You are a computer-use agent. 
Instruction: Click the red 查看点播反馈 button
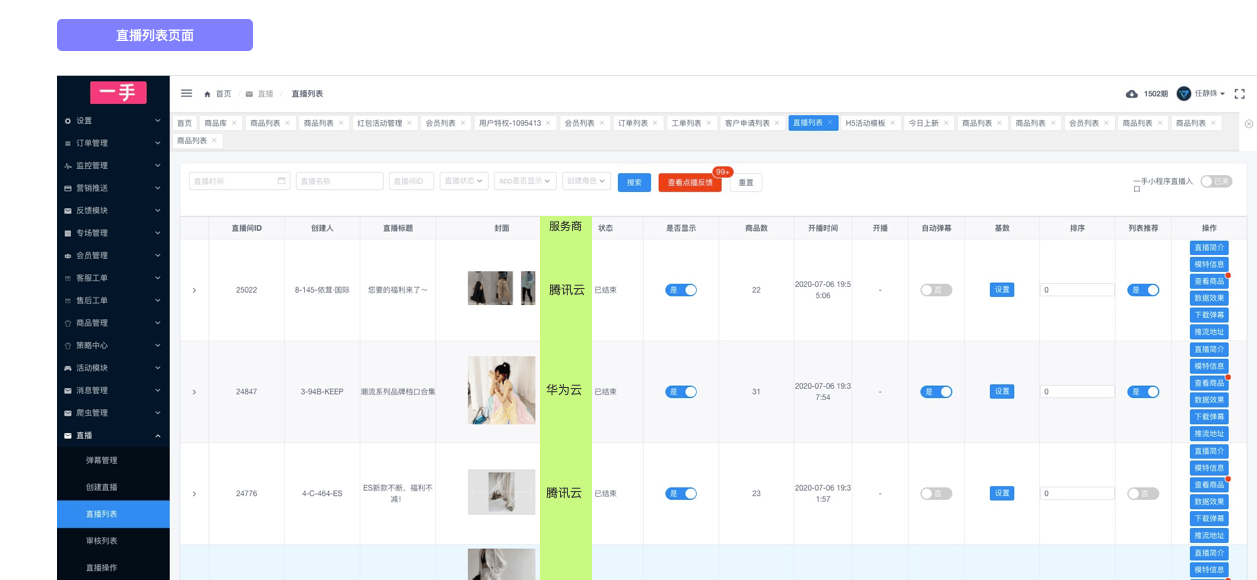coord(690,182)
